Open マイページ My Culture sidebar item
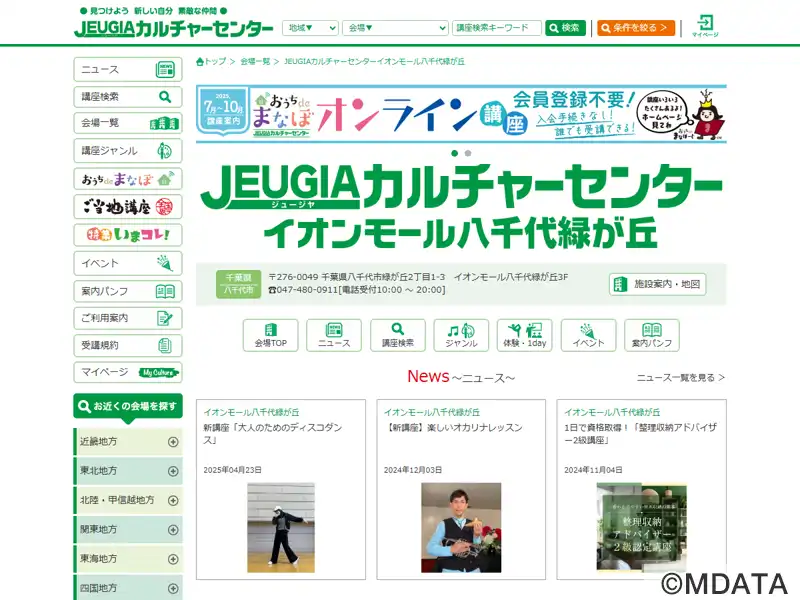 [x=128, y=372]
